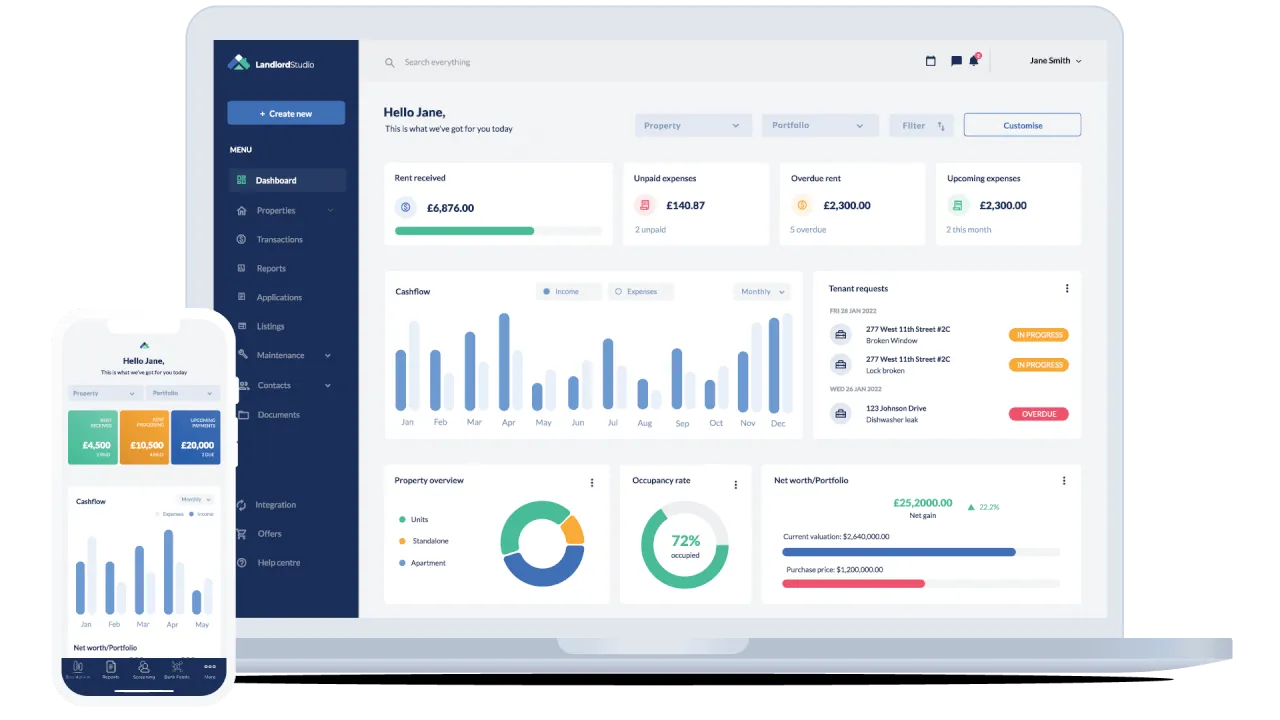
Task: Click the notification bell icon
Action: coord(973,61)
